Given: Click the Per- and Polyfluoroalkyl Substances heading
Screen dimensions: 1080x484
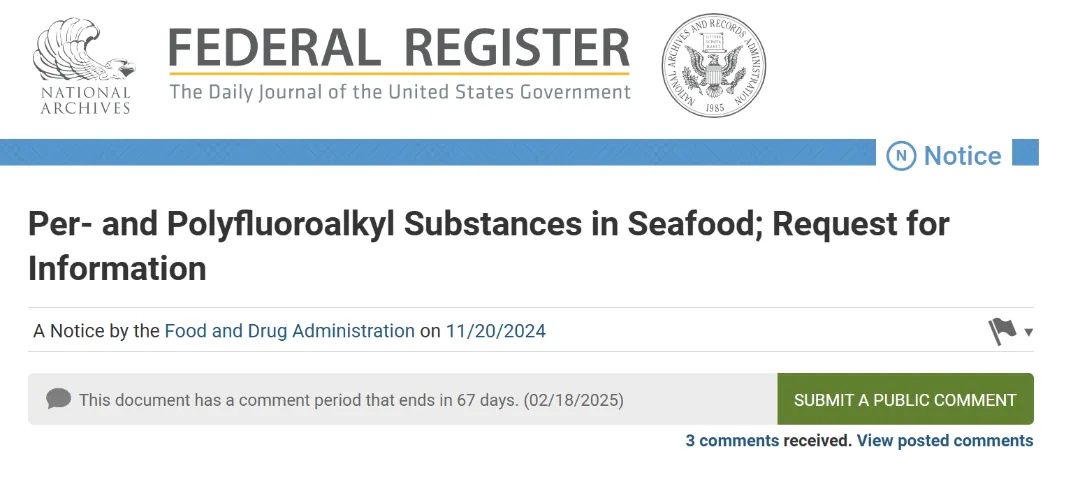Looking at the screenshot, I should click(488, 246).
